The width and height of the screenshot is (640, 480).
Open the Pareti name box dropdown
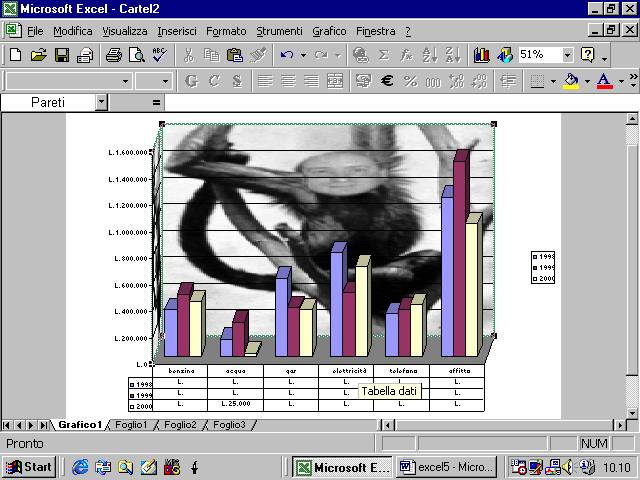point(101,102)
